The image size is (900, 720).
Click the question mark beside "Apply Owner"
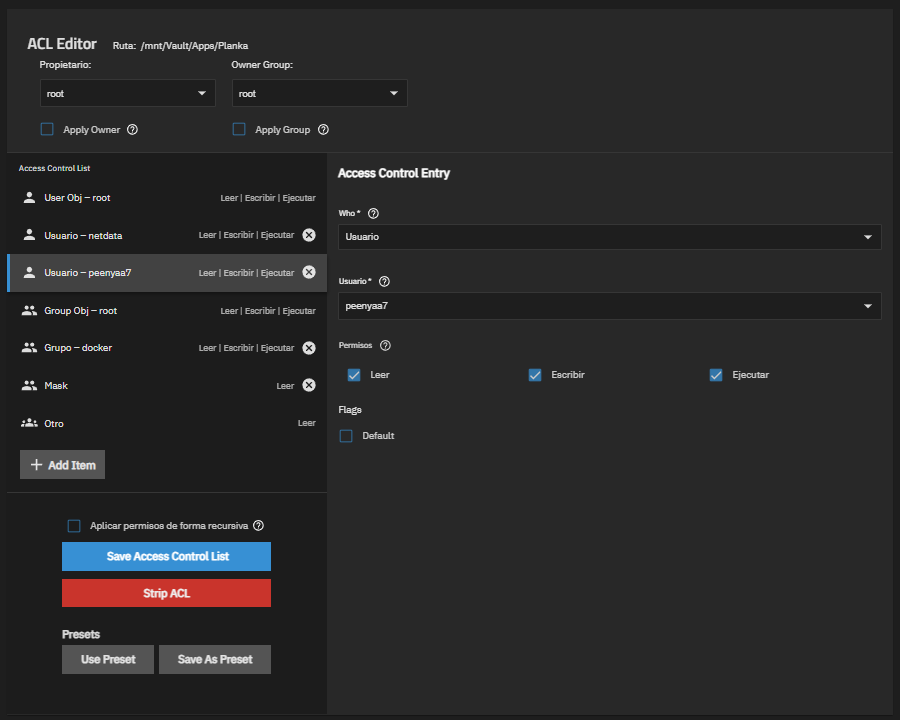pyautogui.click(x=135, y=129)
